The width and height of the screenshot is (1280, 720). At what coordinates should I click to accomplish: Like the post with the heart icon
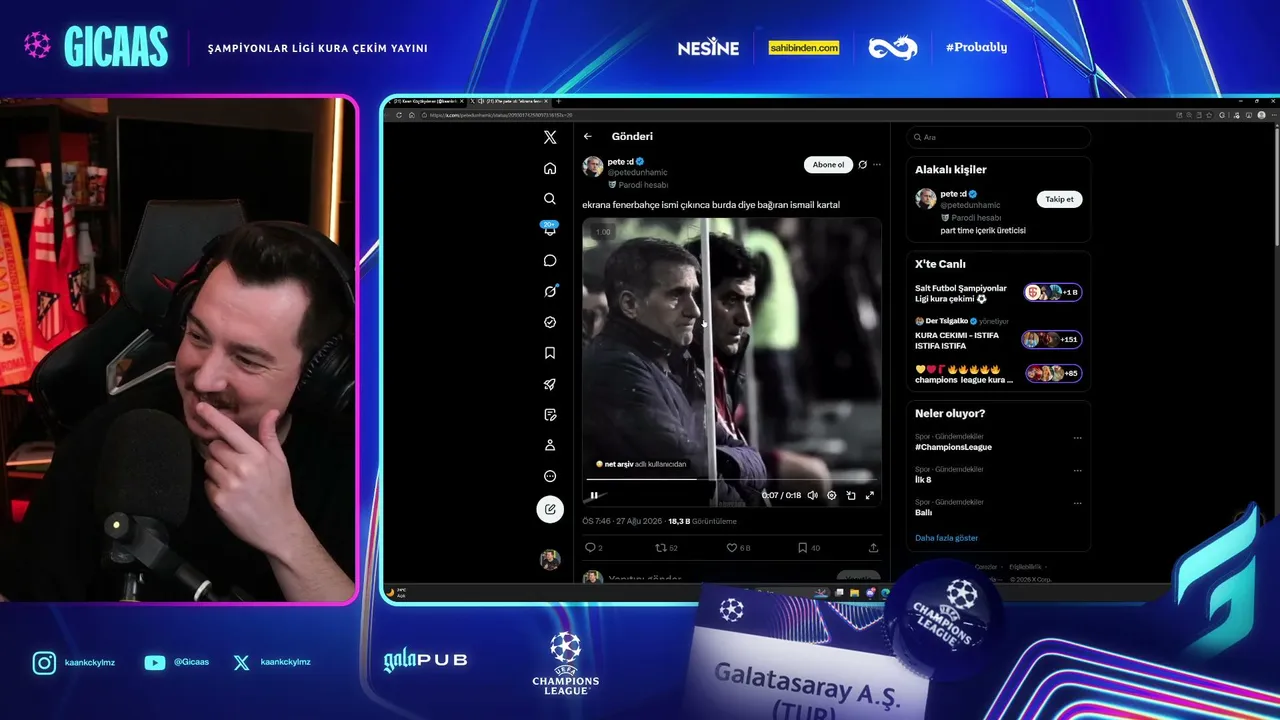point(732,548)
